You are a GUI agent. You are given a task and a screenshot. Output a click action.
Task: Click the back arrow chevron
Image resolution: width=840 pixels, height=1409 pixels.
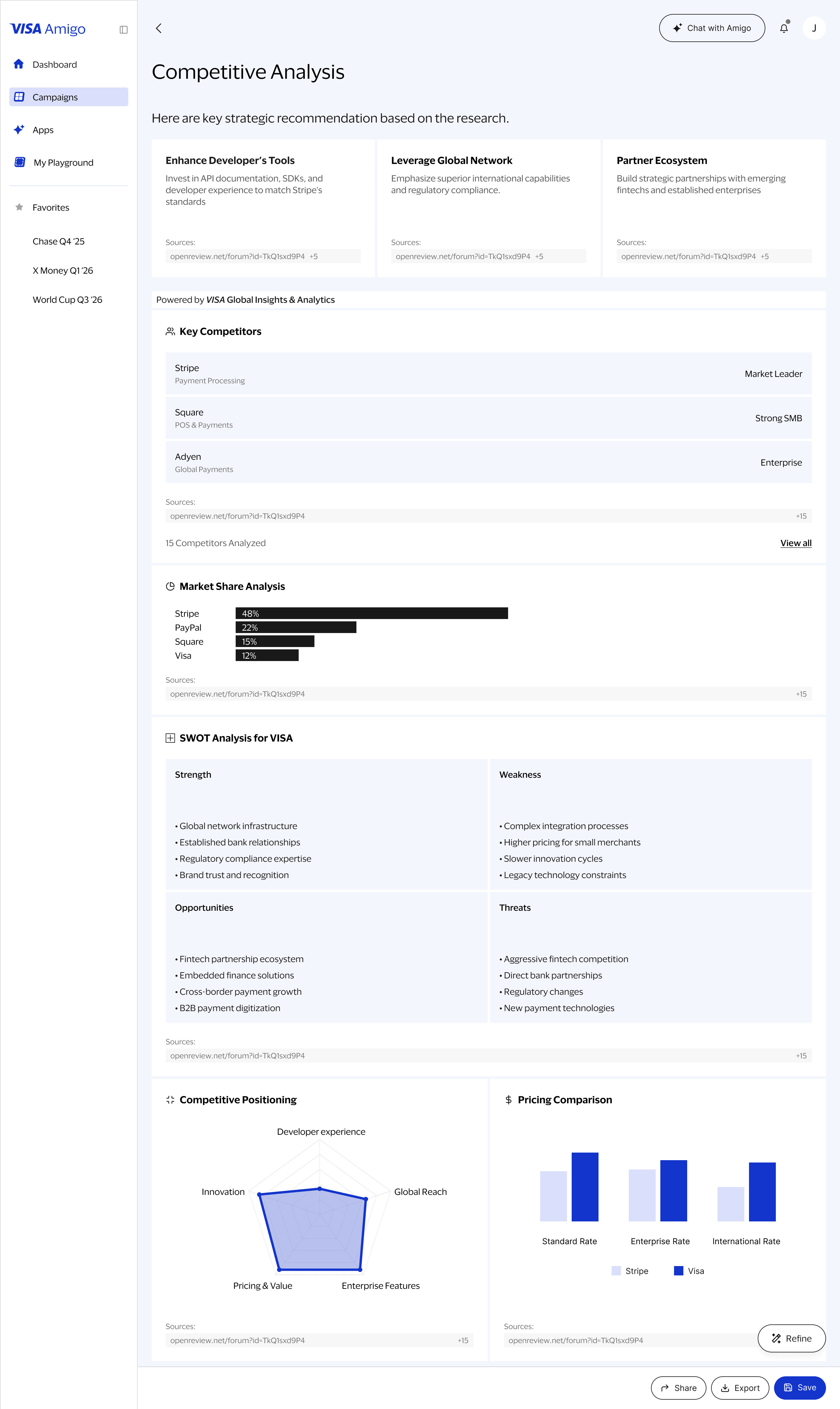click(x=158, y=28)
